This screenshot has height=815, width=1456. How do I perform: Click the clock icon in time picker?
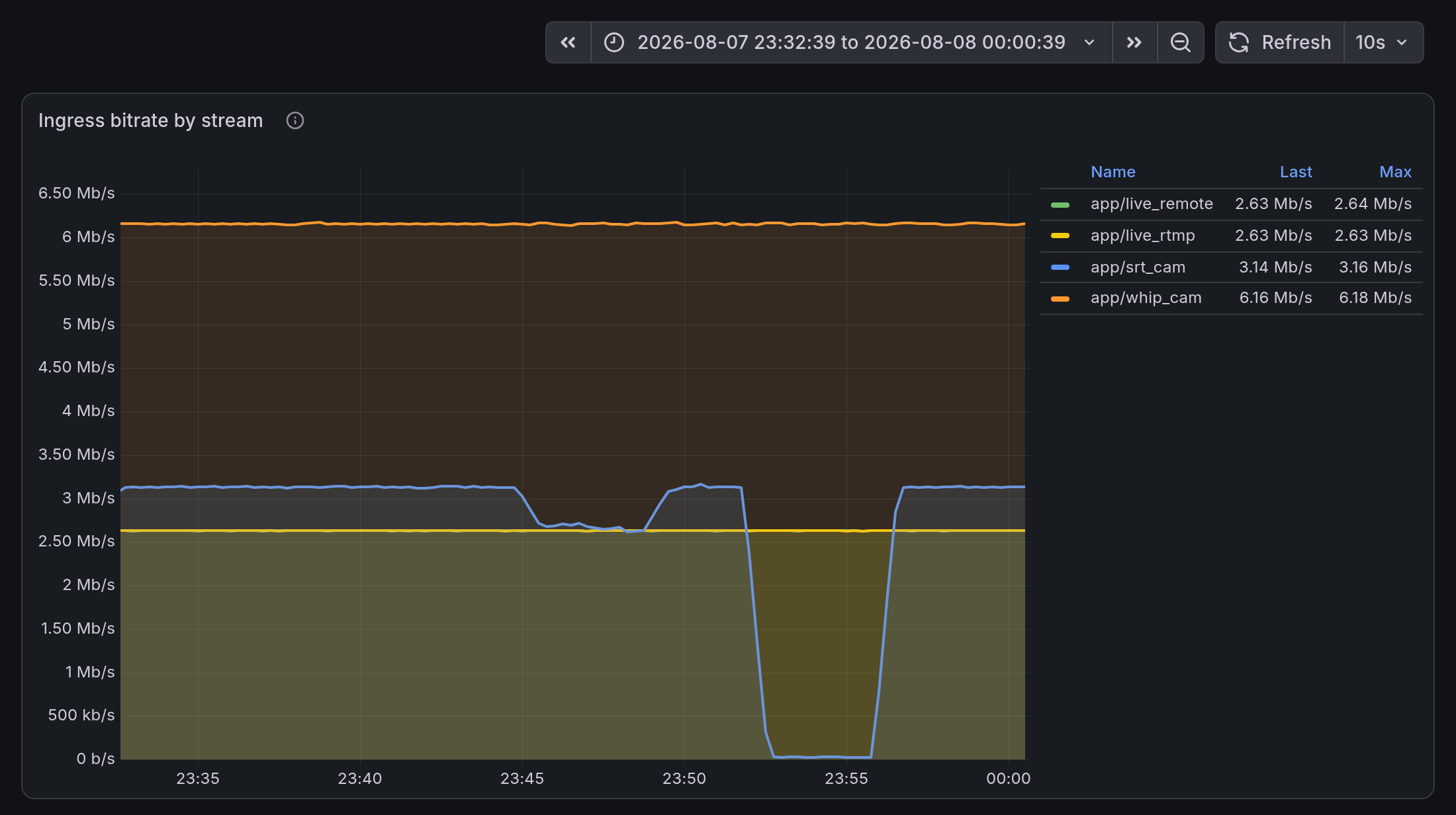click(614, 42)
